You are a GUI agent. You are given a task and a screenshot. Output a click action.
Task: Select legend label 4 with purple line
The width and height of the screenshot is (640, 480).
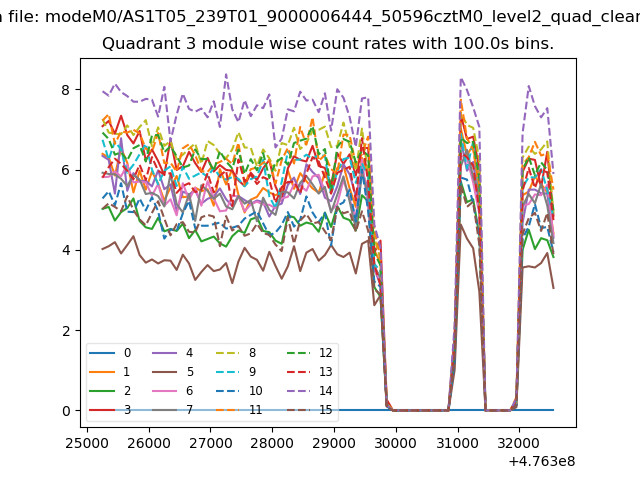click(180, 353)
